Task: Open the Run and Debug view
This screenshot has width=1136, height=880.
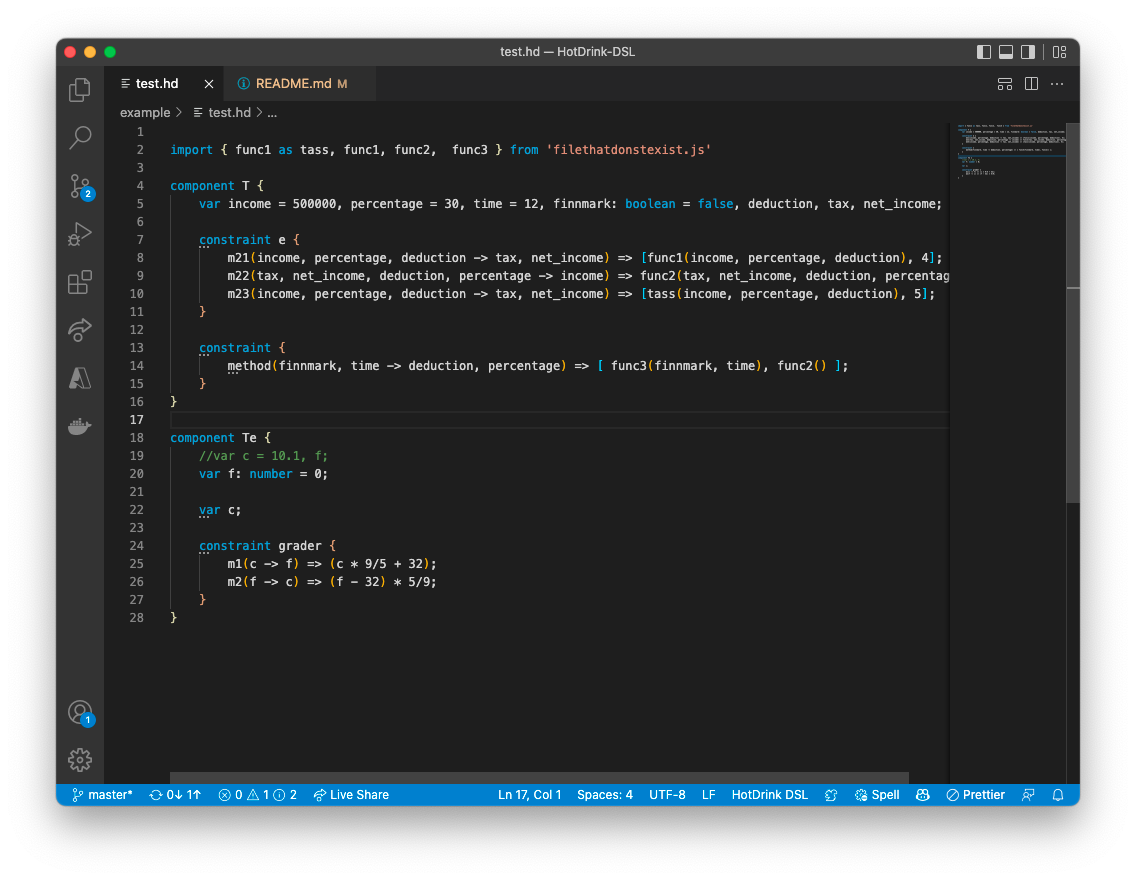Action: pos(80,234)
